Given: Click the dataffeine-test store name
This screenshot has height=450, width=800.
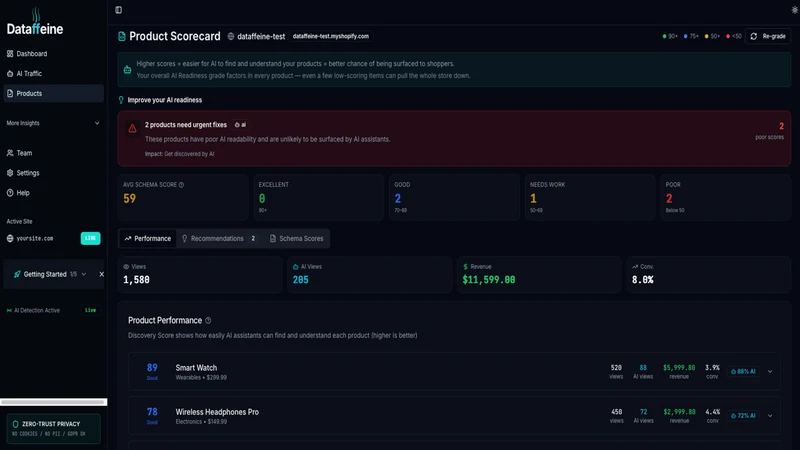Looking at the screenshot, I should pos(261,36).
